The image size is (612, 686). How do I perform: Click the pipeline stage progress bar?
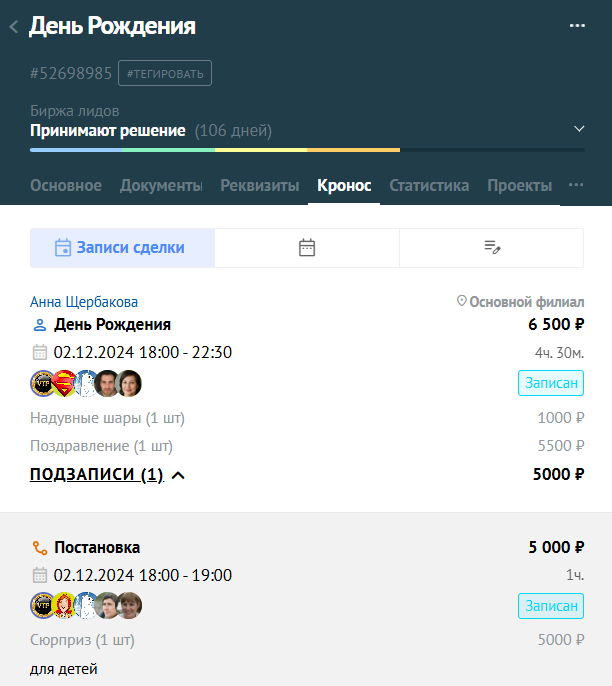[307, 150]
